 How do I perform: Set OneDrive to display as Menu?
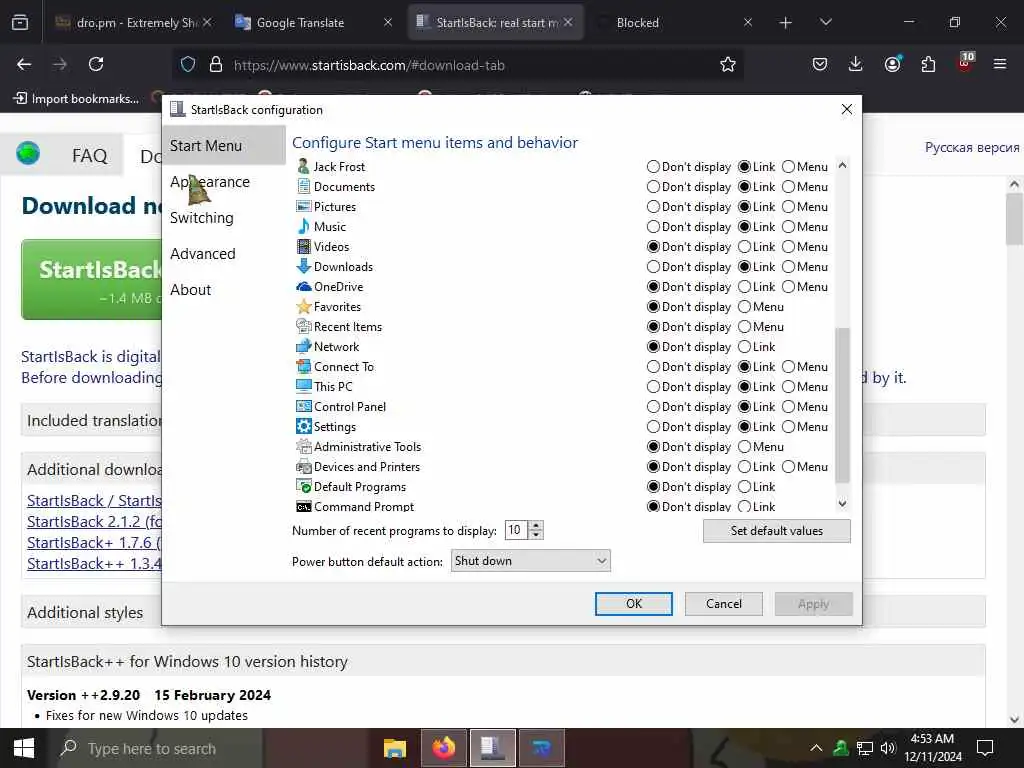point(788,287)
